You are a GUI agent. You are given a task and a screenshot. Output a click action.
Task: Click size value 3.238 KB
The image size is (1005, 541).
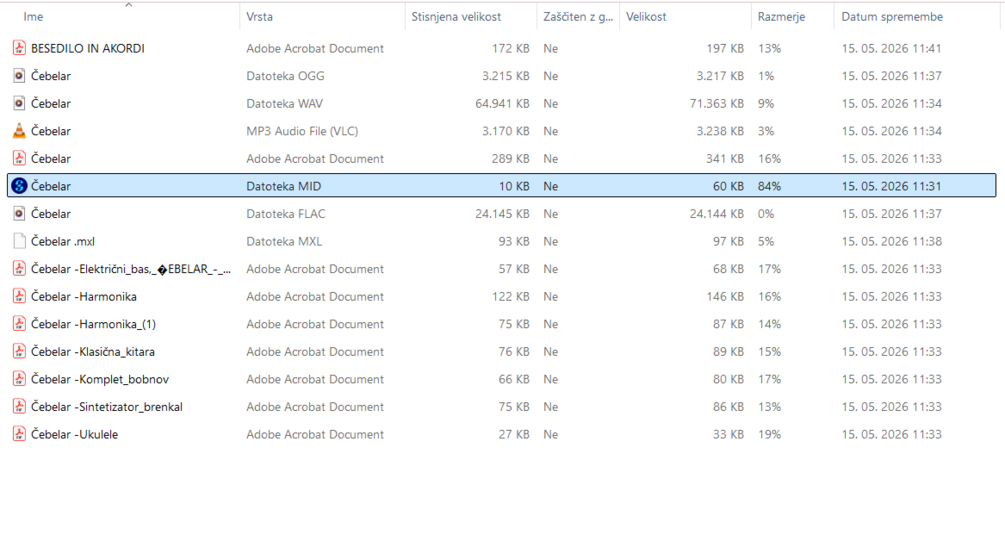720,131
